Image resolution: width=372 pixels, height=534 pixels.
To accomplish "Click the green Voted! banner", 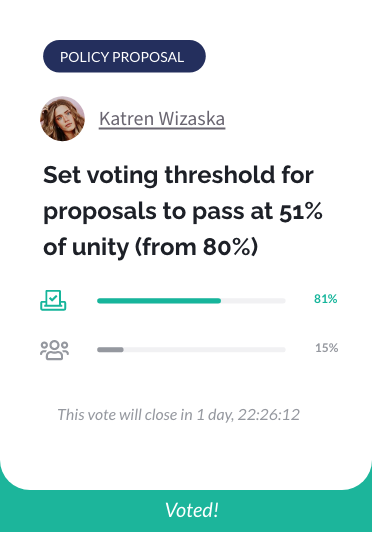I will coord(186,509).
